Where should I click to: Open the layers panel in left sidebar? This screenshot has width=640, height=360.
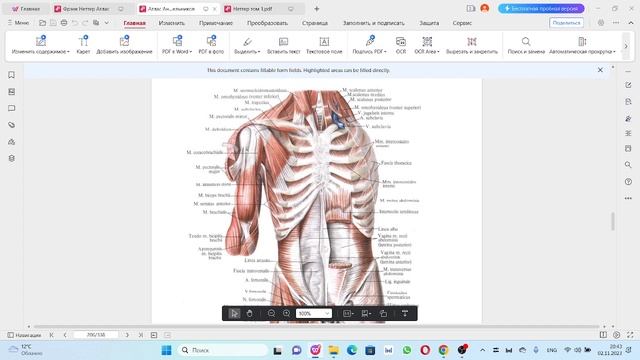pyautogui.click(x=11, y=158)
